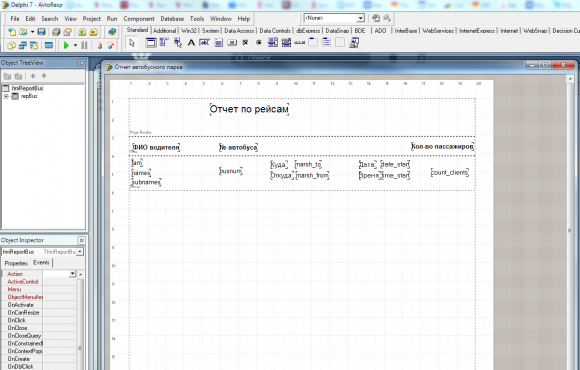Open the Object Inspector component selector dropdown

80,252
